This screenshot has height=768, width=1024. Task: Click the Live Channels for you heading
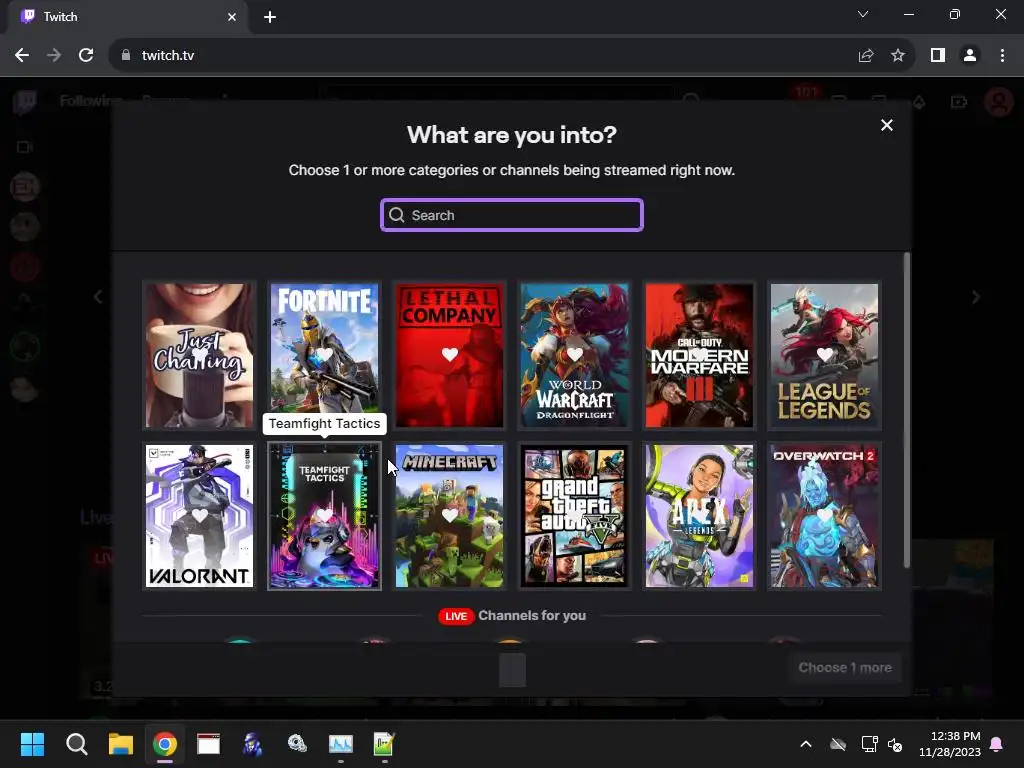click(513, 616)
